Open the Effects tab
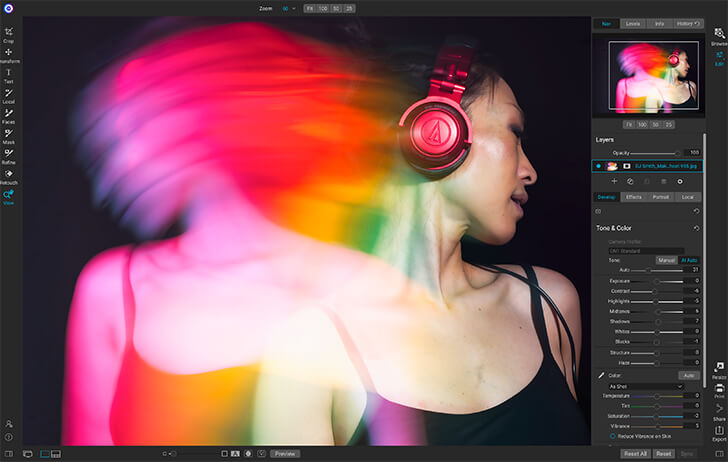The width and height of the screenshot is (728, 462). (633, 197)
